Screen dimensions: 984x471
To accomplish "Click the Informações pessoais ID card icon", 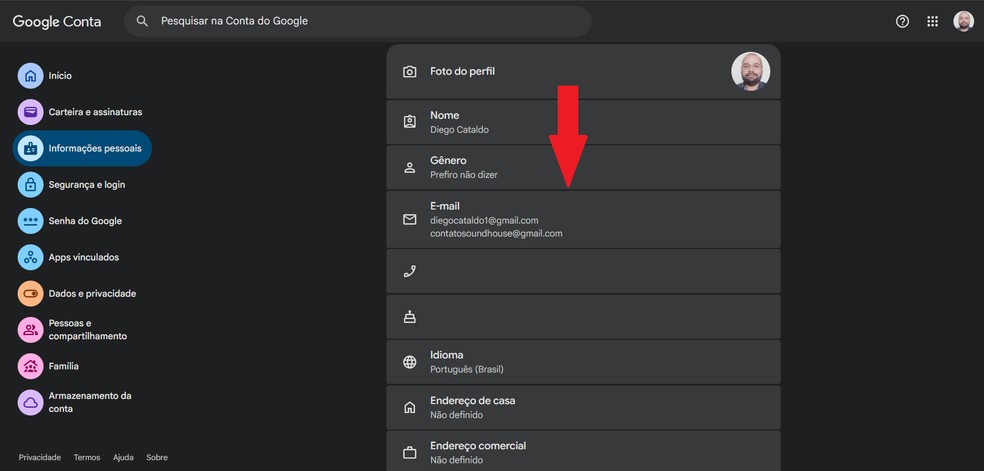I will (x=31, y=149).
